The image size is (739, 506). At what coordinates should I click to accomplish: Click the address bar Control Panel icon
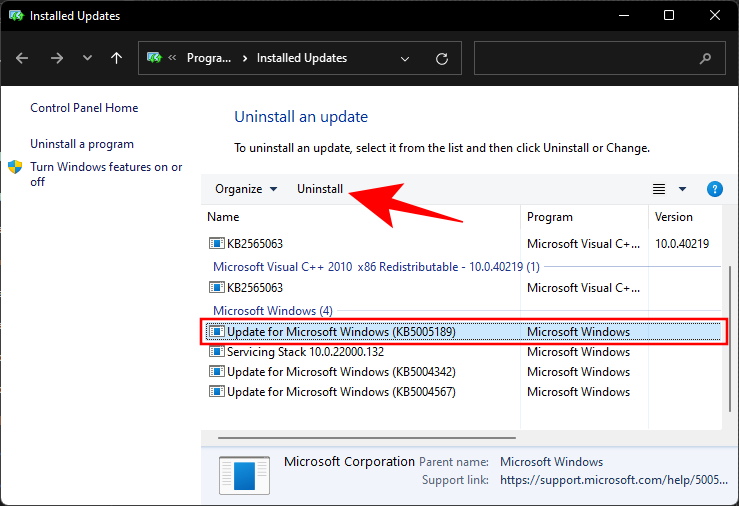155,58
